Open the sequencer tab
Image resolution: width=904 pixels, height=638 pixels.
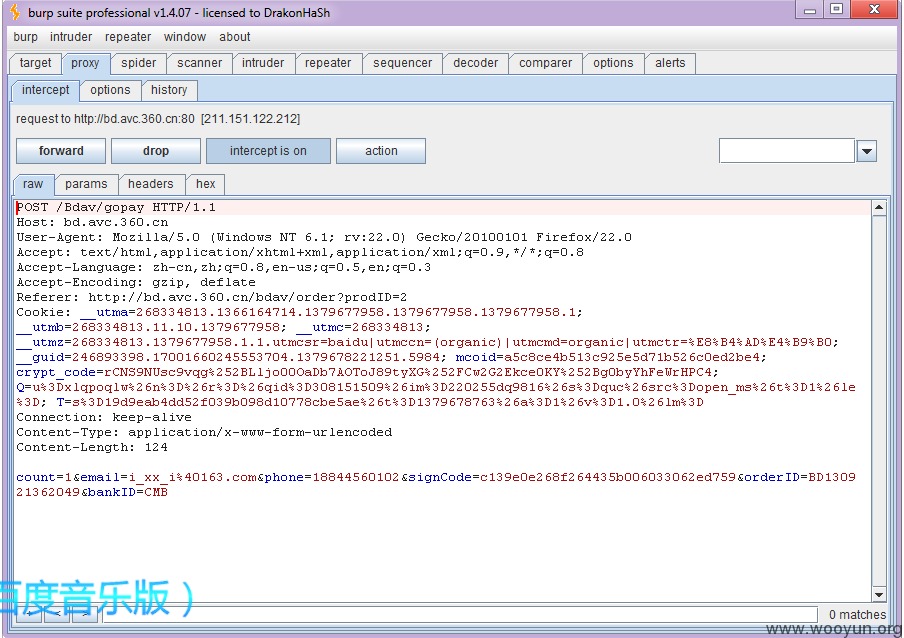coord(402,63)
